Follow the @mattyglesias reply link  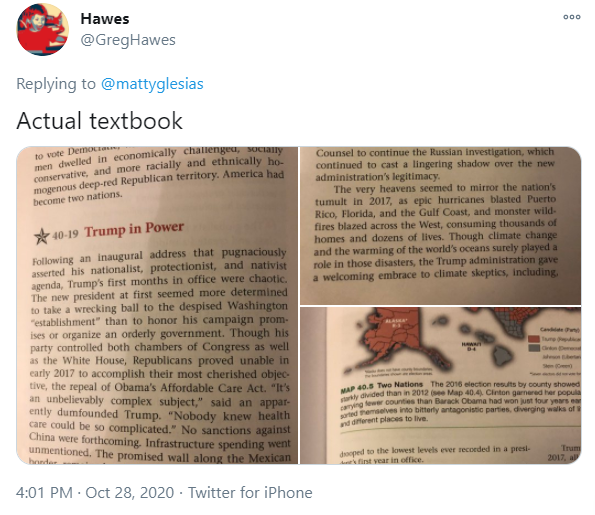click(152, 83)
